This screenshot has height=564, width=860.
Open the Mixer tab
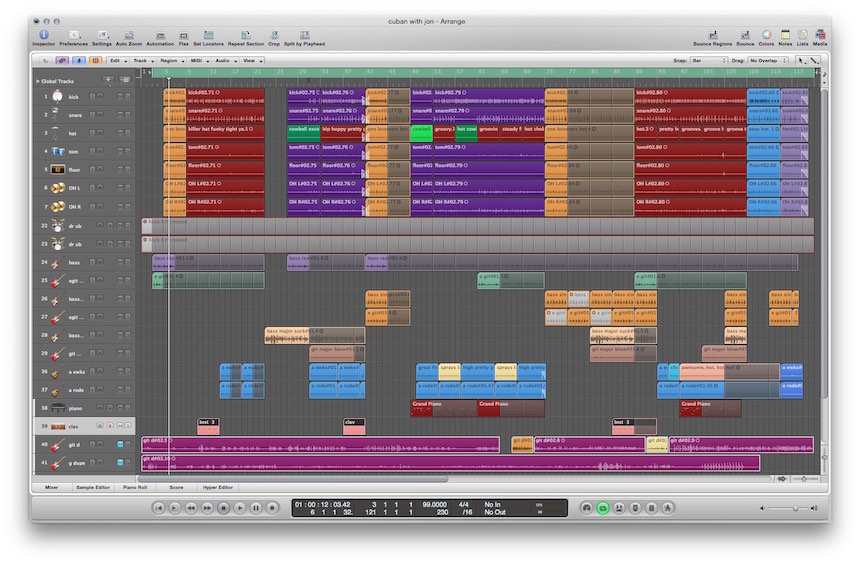(51, 487)
